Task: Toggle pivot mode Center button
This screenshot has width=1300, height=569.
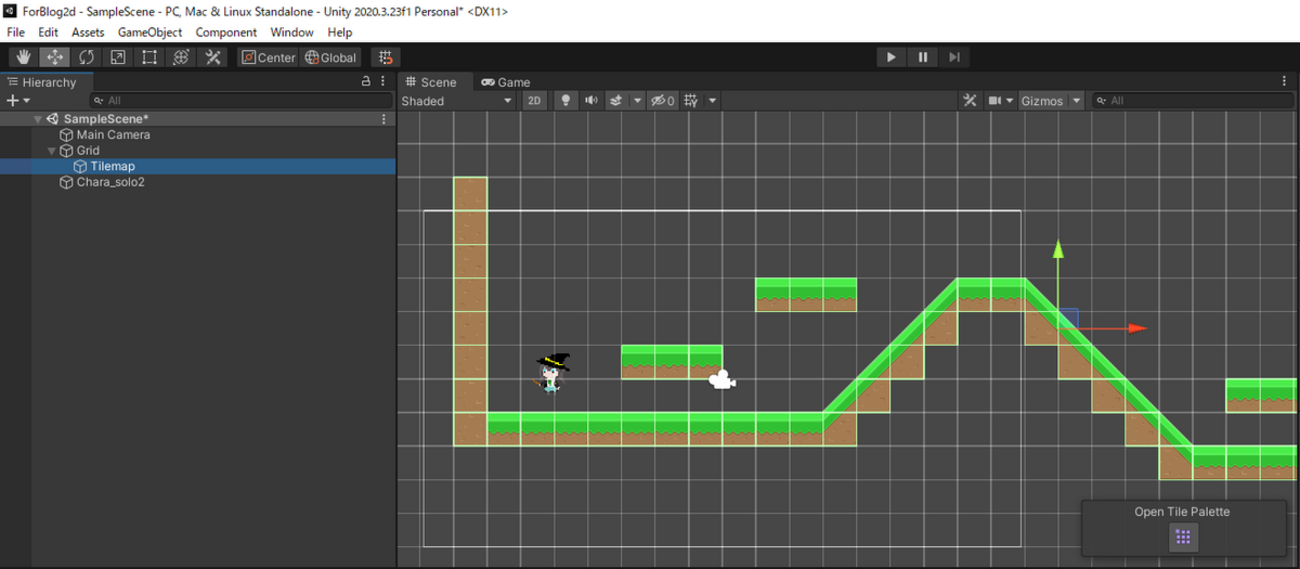Action: click(269, 57)
